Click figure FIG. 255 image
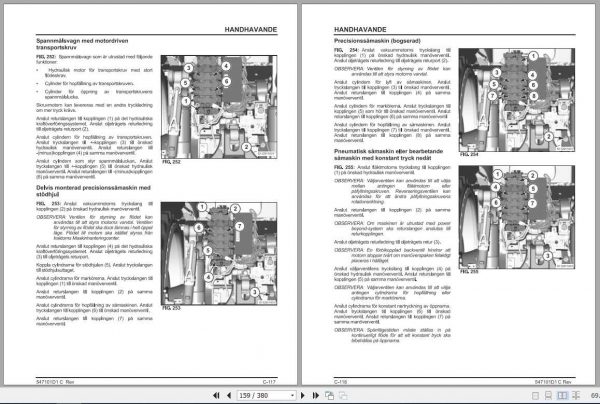Image resolution: width=600 pixels, height=404 pixels. tap(517, 217)
